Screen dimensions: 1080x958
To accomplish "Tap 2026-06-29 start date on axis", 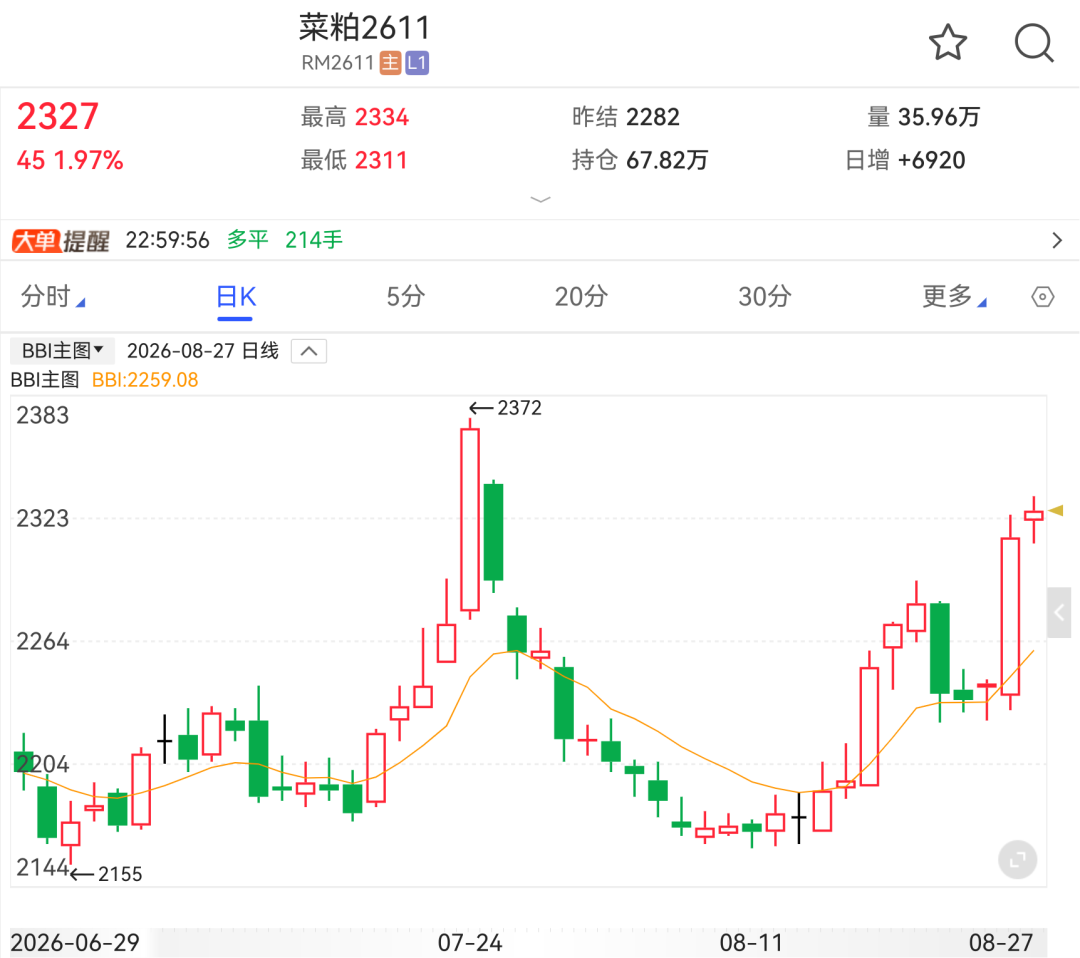I will (75, 942).
